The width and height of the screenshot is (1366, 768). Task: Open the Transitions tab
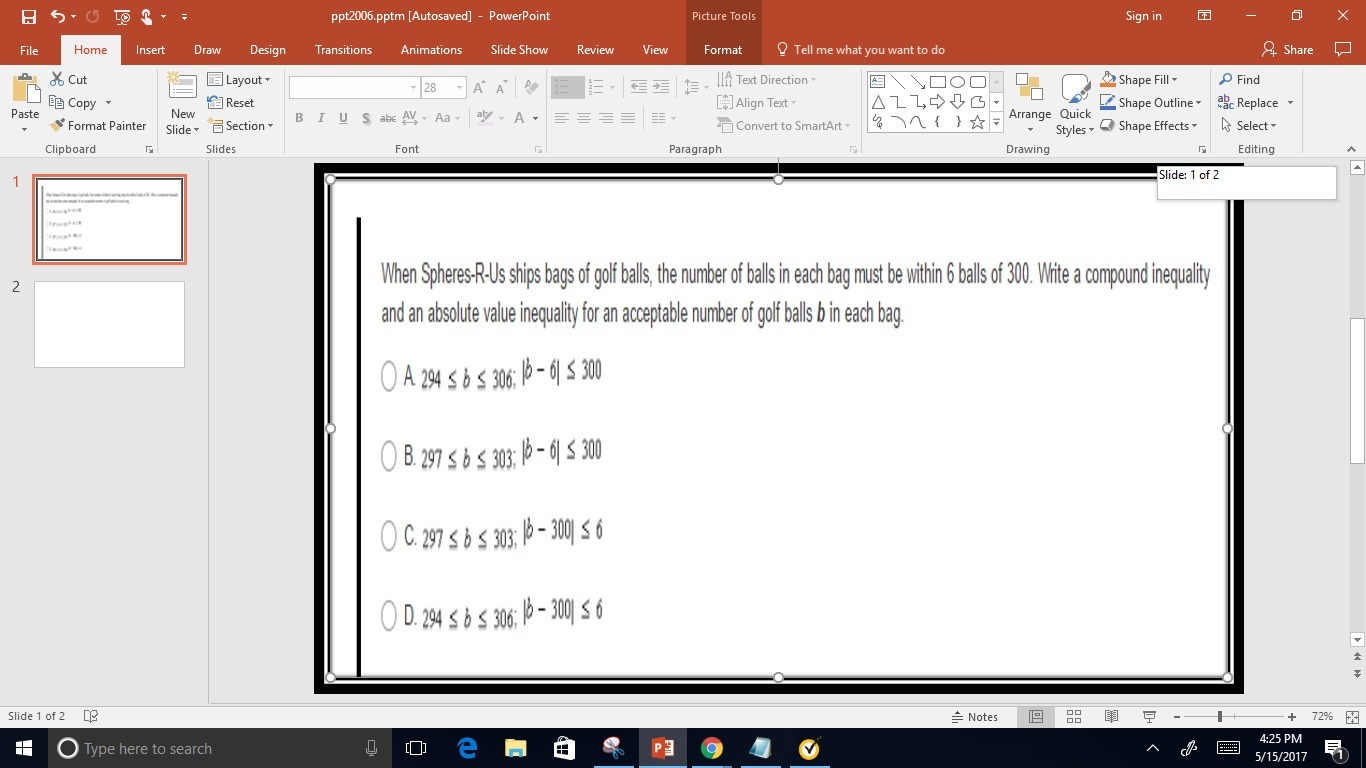[x=343, y=50]
